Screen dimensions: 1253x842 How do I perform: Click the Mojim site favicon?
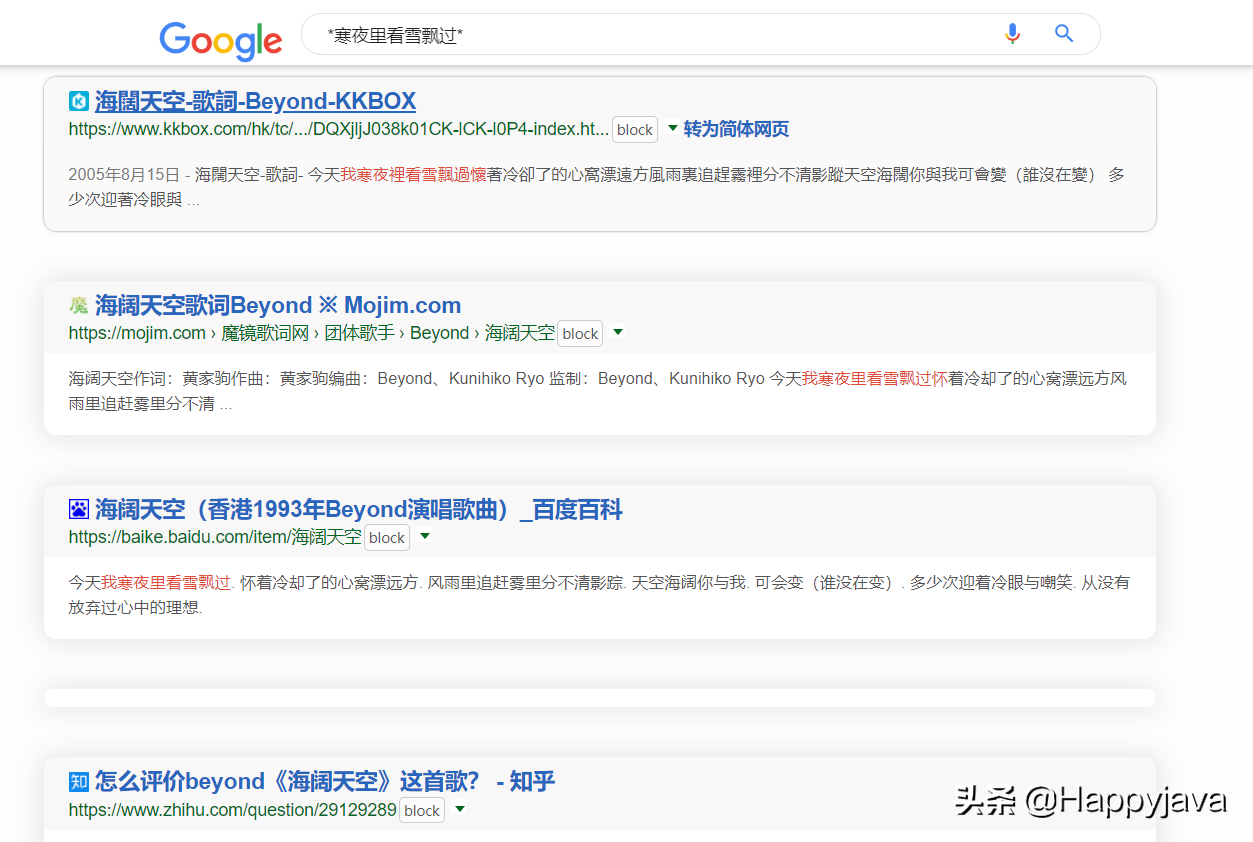point(79,305)
